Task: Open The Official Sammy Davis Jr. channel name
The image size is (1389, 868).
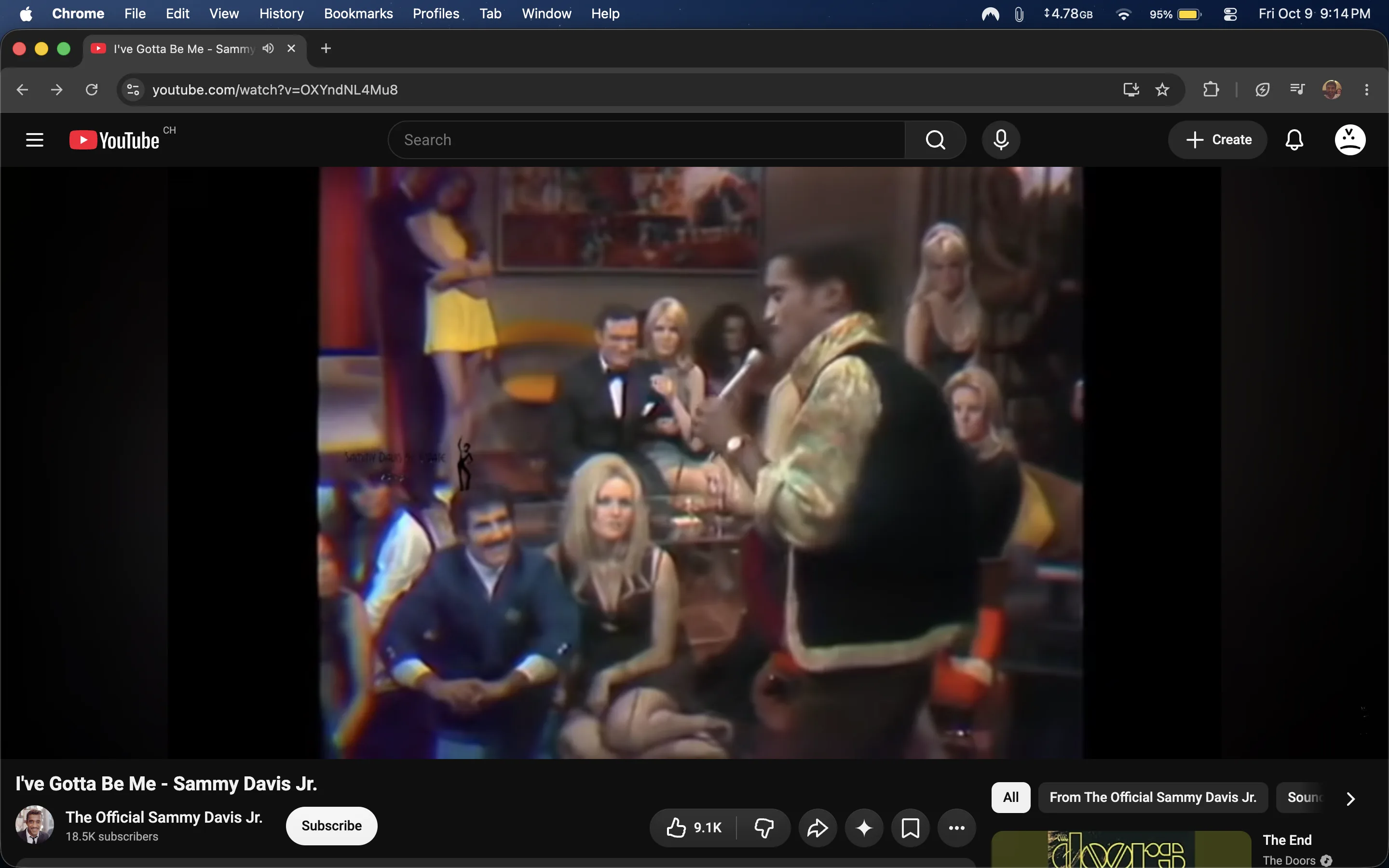Action: click(164, 817)
